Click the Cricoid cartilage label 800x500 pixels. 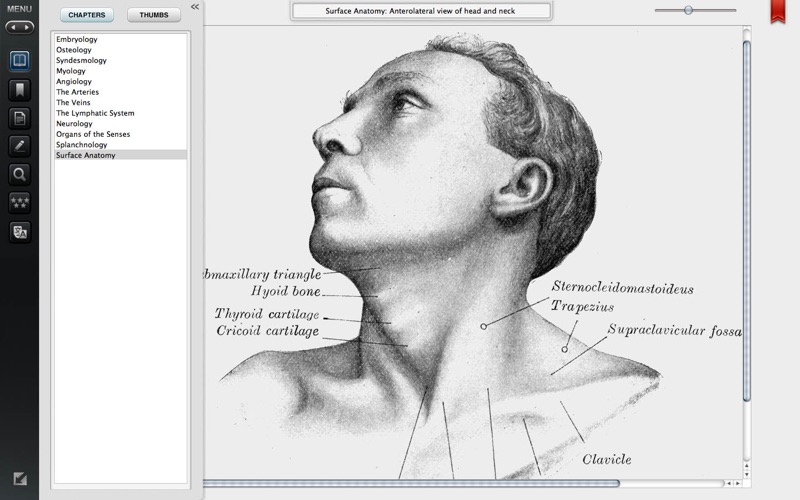(x=268, y=331)
